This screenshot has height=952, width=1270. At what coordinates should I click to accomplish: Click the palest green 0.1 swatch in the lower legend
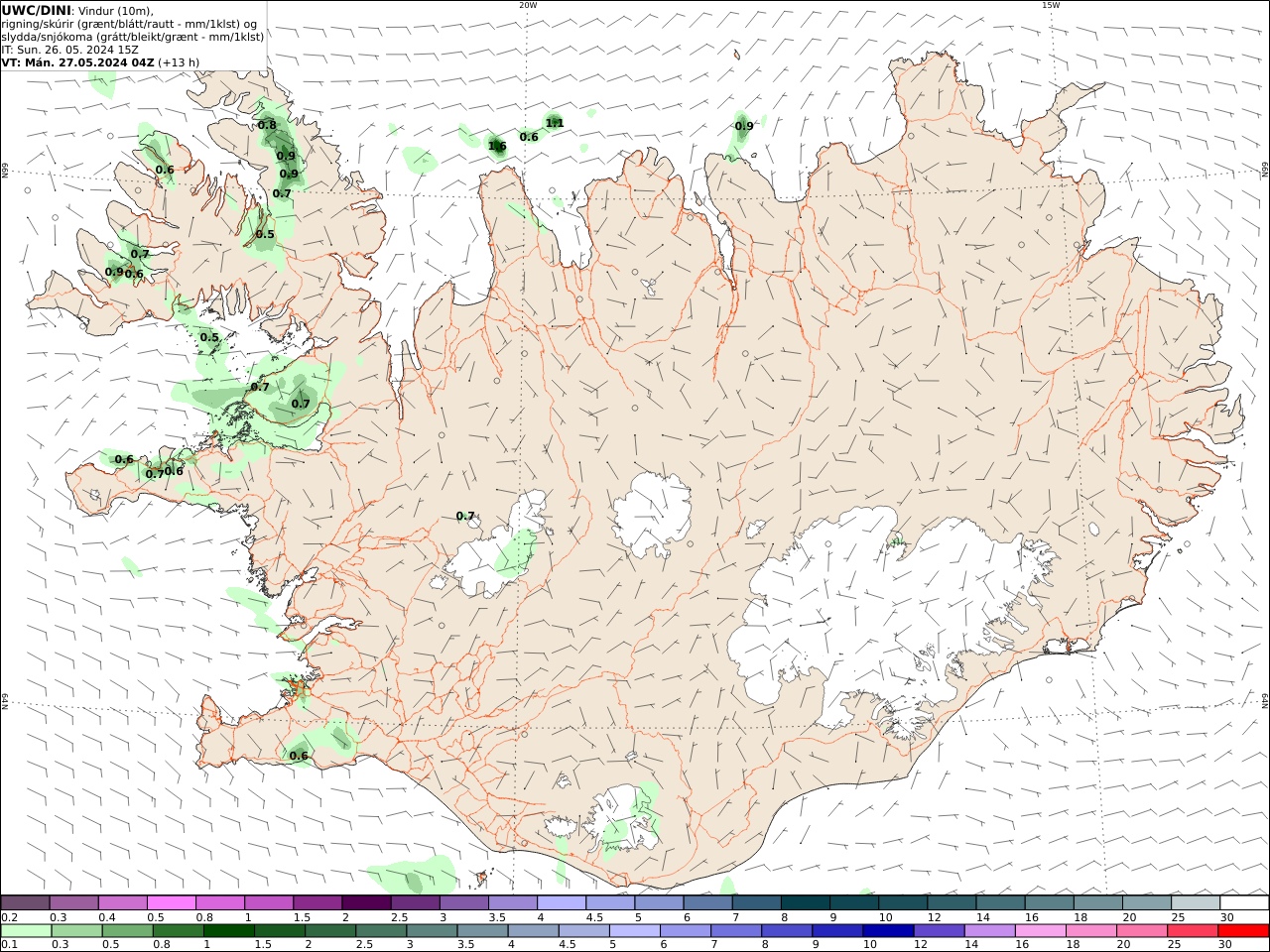[x=27, y=931]
